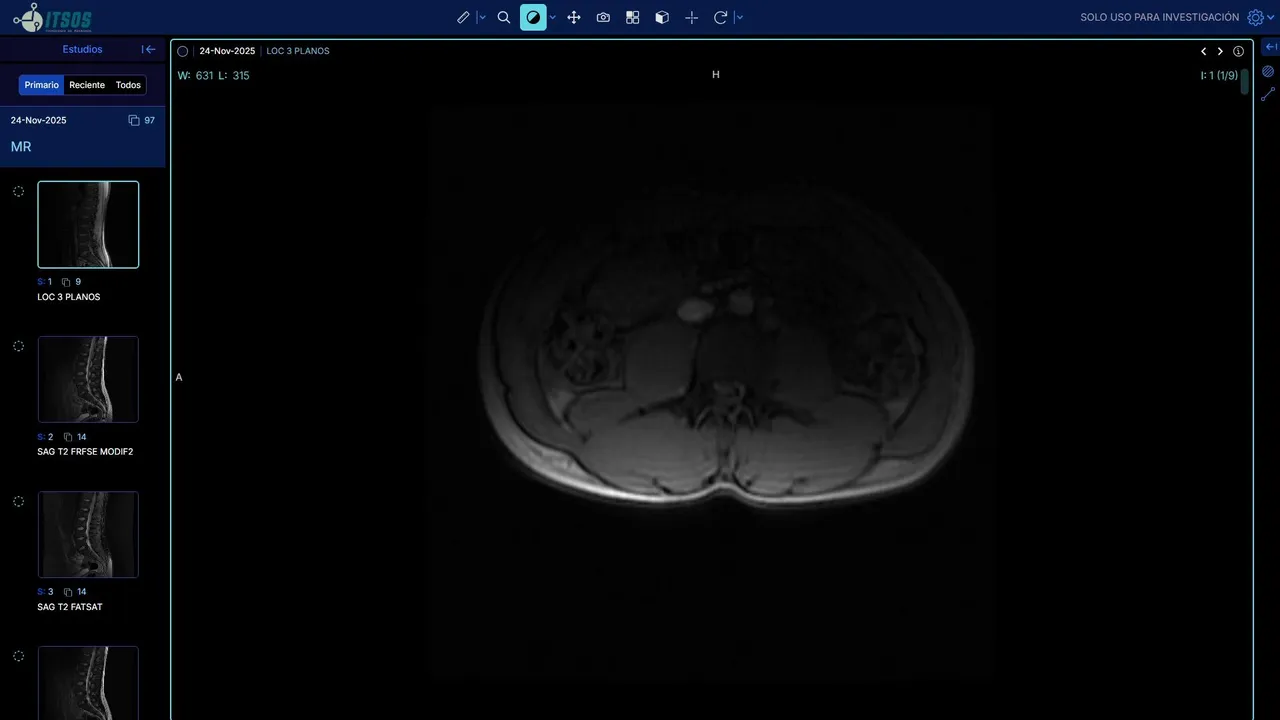The height and width of the screenshot is (720, 1280).
Task: Open the LOC 3 PLANOS thumbnail
Action: click(88, 224)
